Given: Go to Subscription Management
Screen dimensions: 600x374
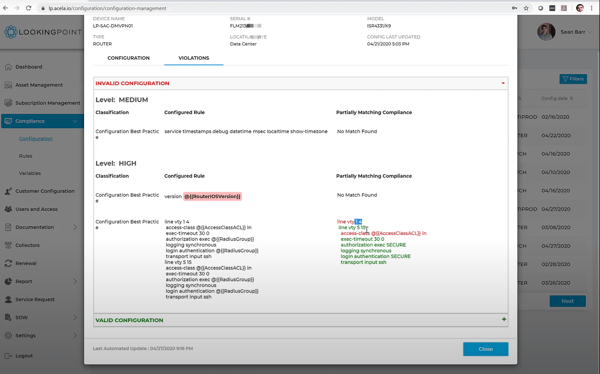Looking at the screenshot, I should [48, 103].
